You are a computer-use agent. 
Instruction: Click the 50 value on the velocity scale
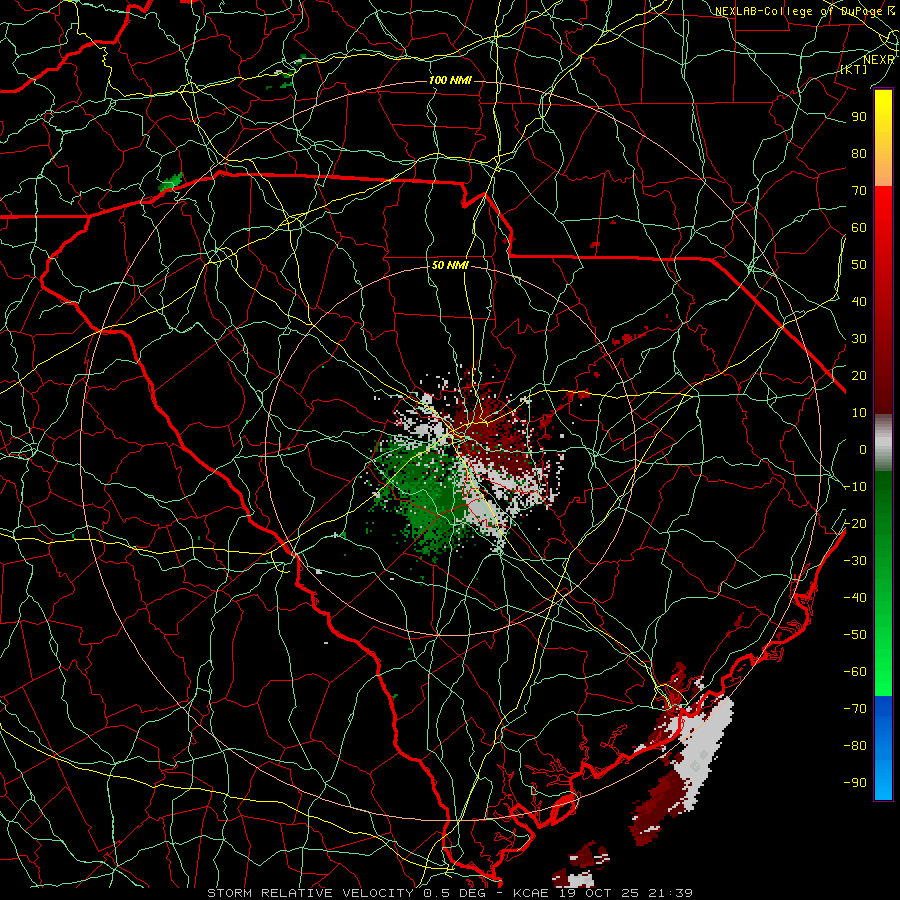pos(859,265)
